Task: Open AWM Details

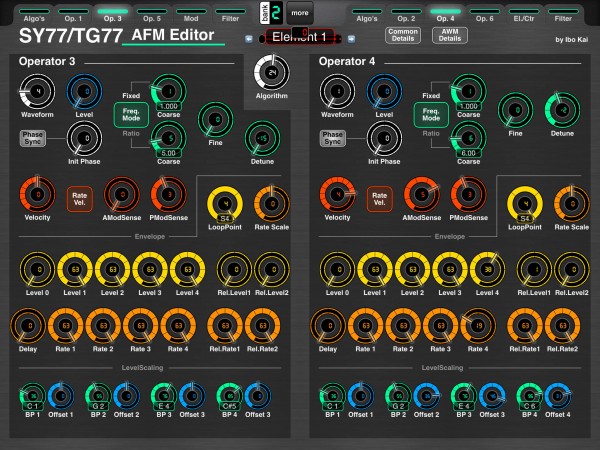Action: 450,35
